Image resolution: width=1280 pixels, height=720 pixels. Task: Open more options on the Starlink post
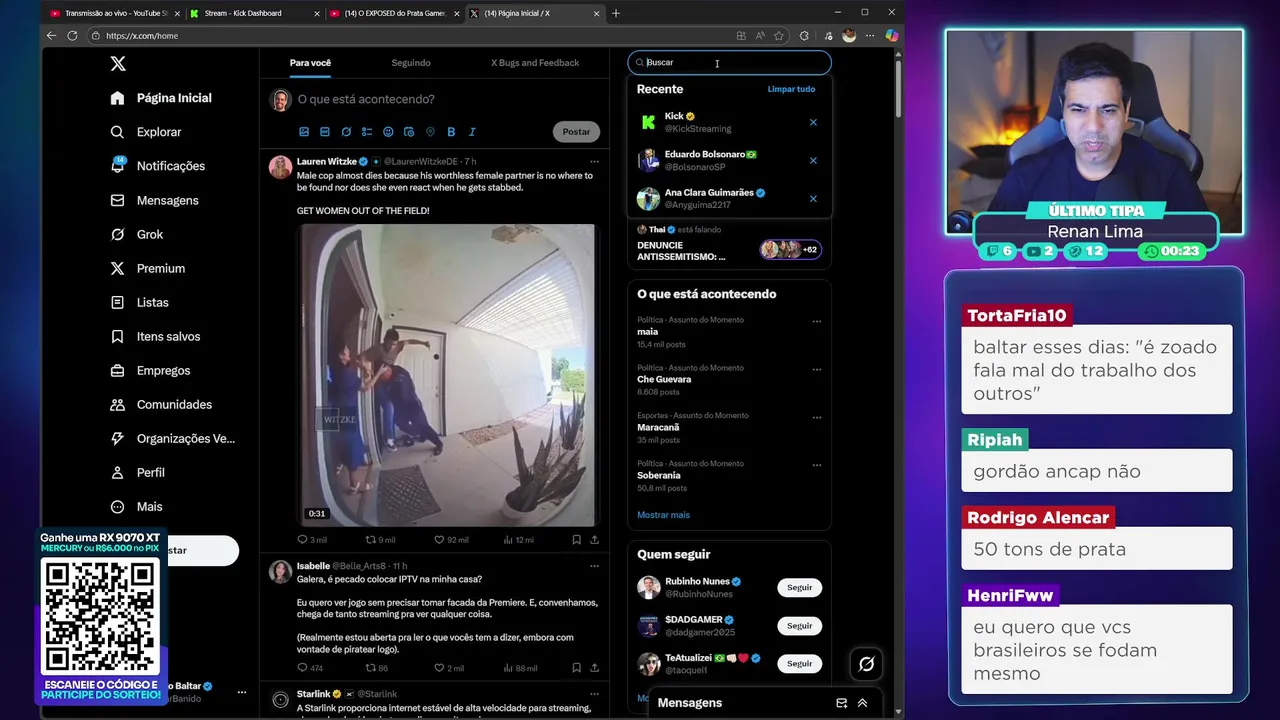tap(594, 694)
